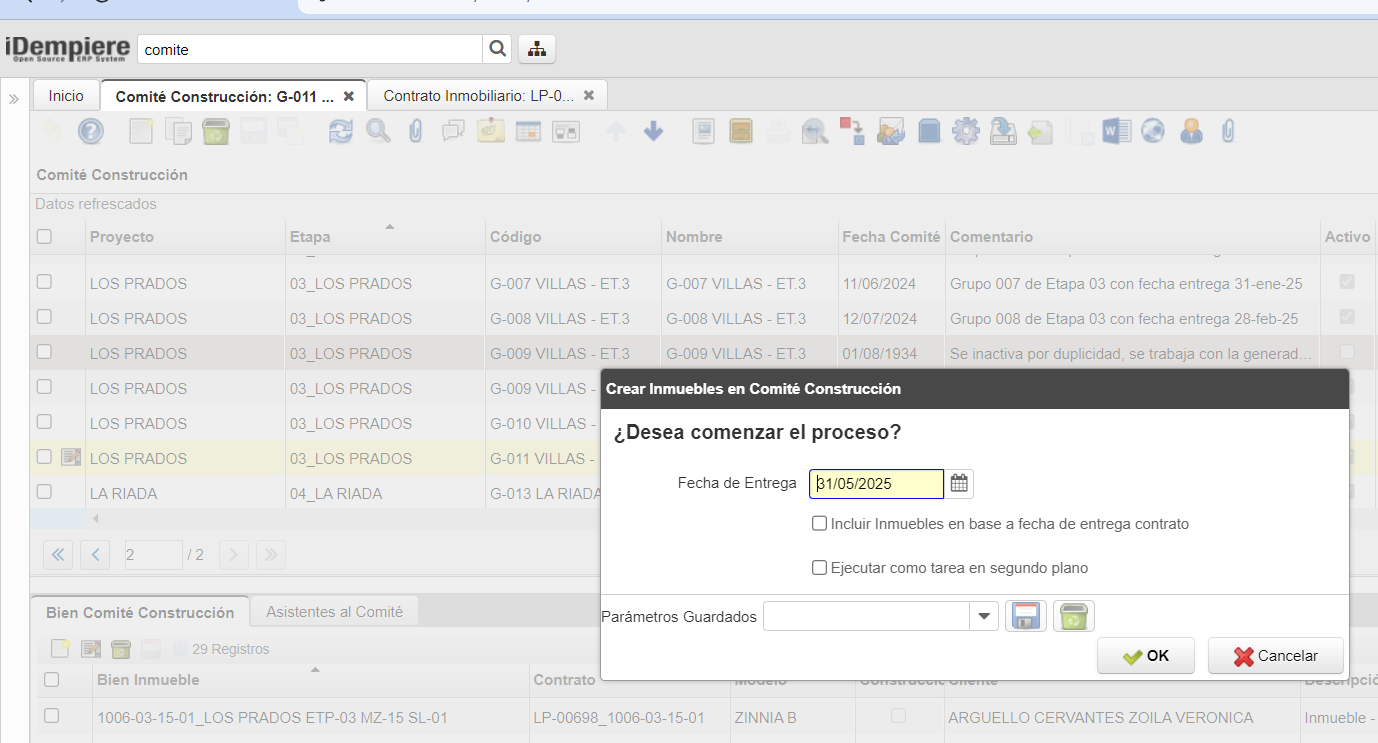Open the calendar picker for Fecha de Entrega

pos(959,484)
